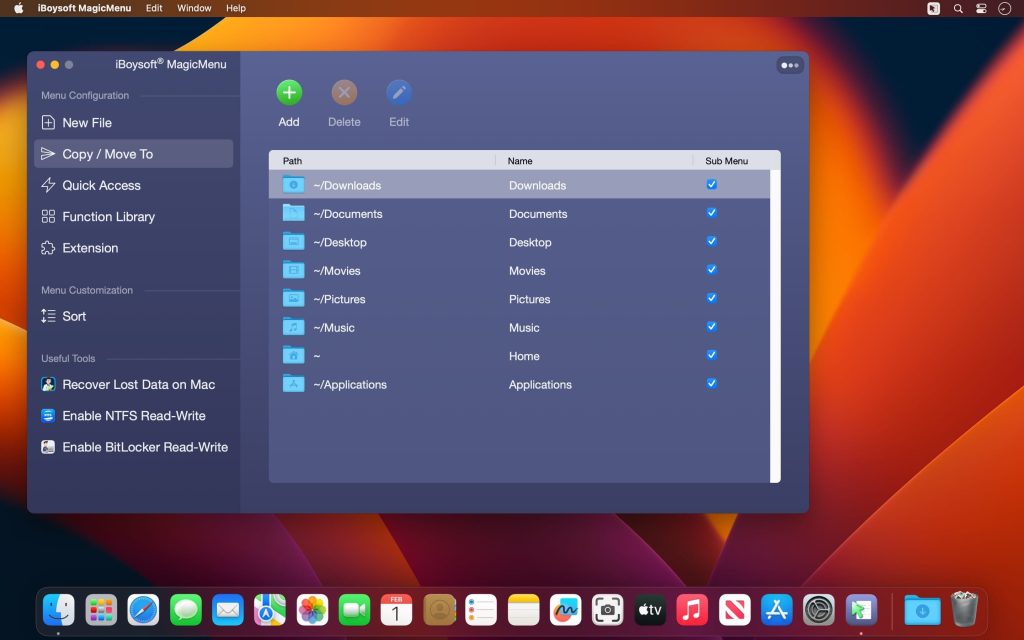Uncheck Sub Menu for Applications row
The image size is (1024, 640).
pos(711,384)
